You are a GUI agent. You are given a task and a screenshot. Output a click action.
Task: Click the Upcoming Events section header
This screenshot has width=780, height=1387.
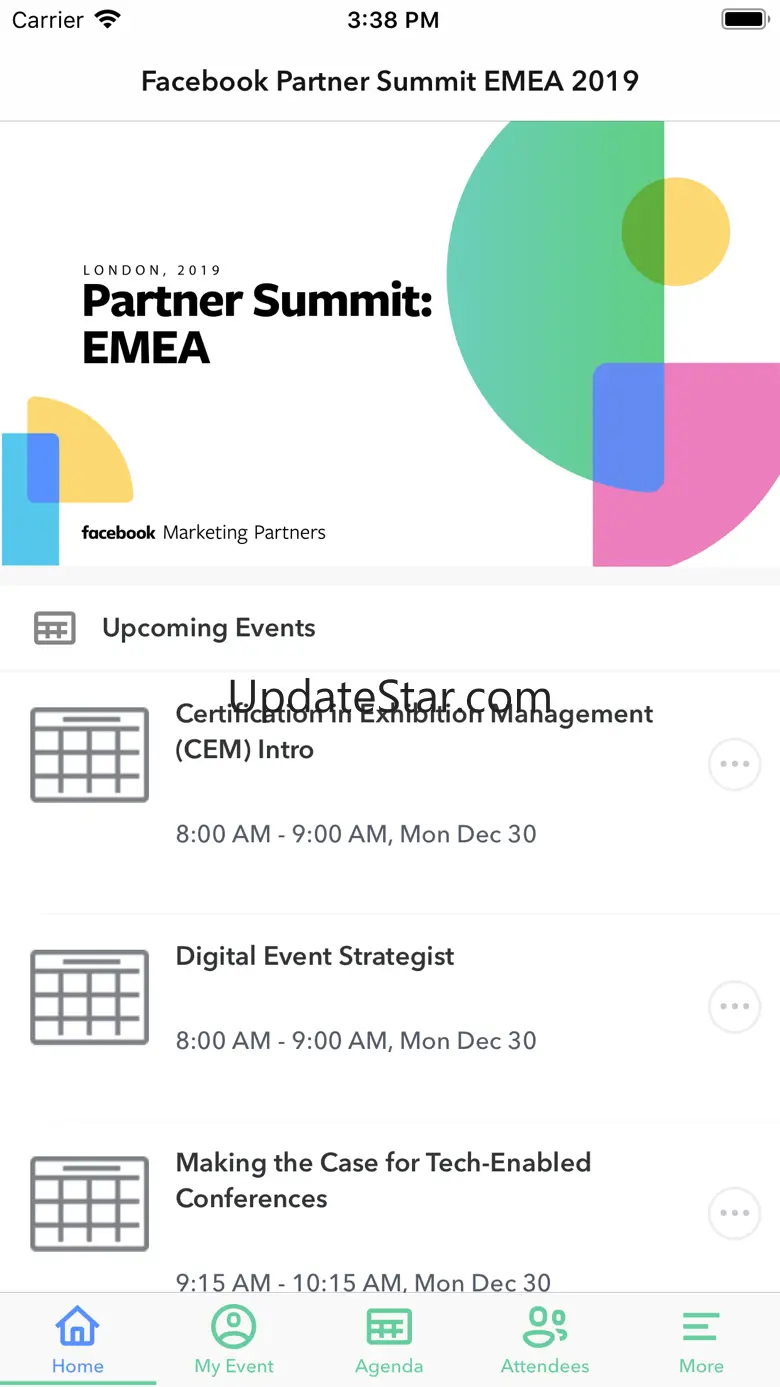(x=209, y=628)
